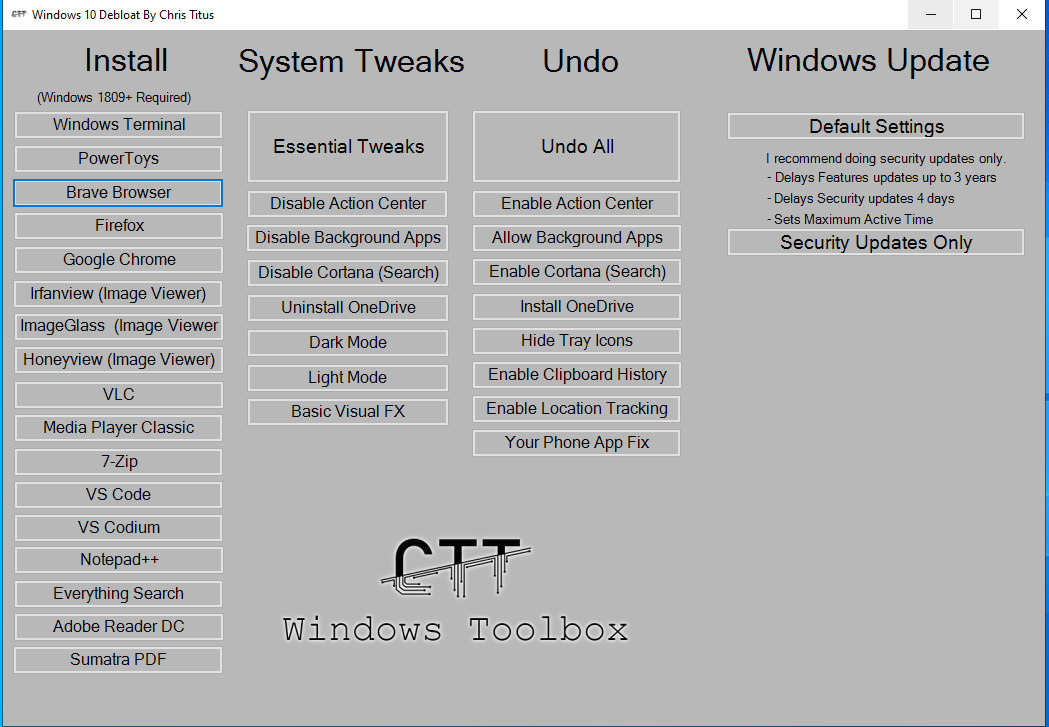The width and height of the screenshot is (1049, 727).
Task: Enable Clipboard History
Action: 577,375
